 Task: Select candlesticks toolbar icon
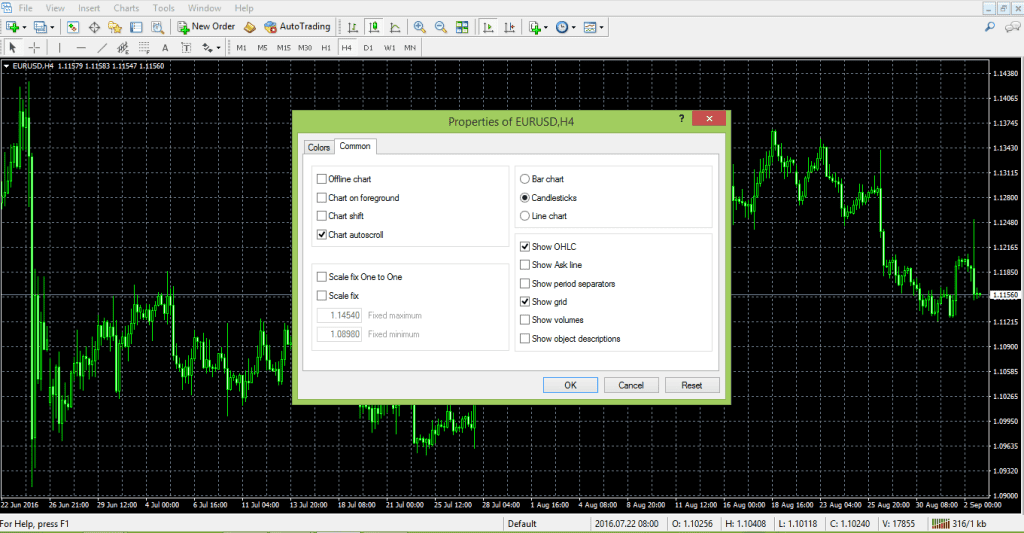click(374, 27)
